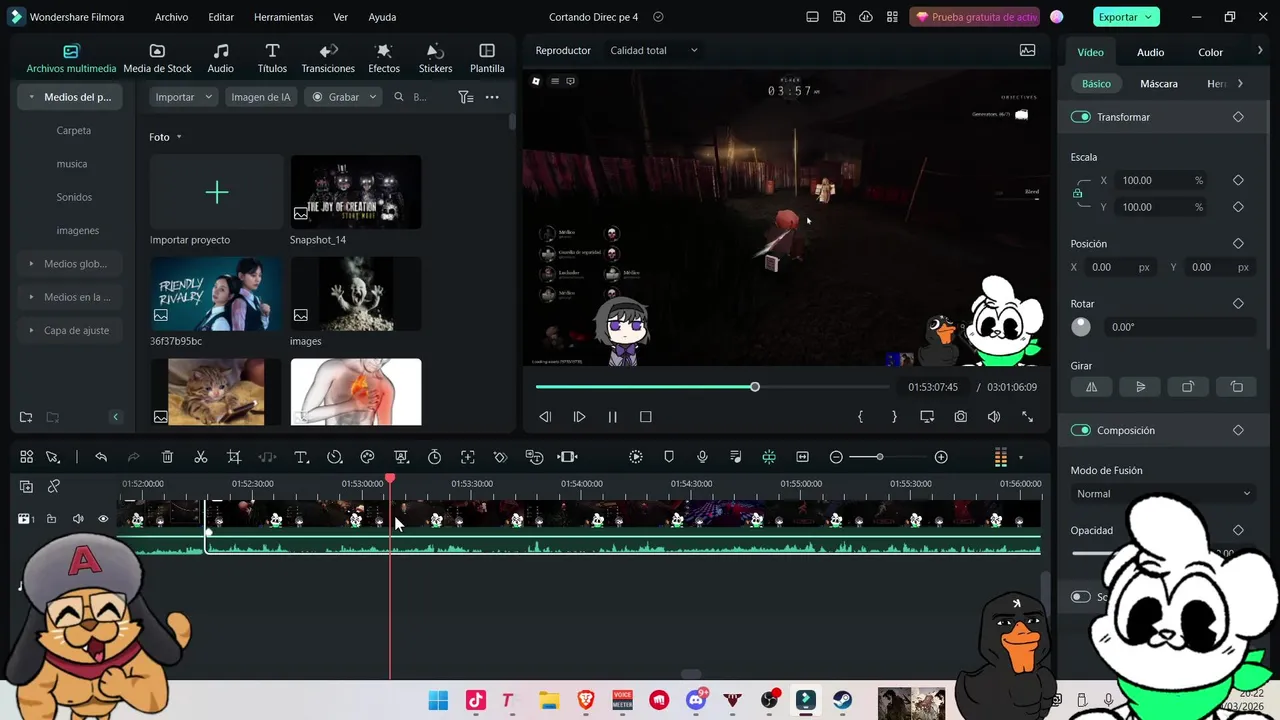Expand the Medios globales tree item
This screenshot has width=1280, height=720.
click(32, 264)
